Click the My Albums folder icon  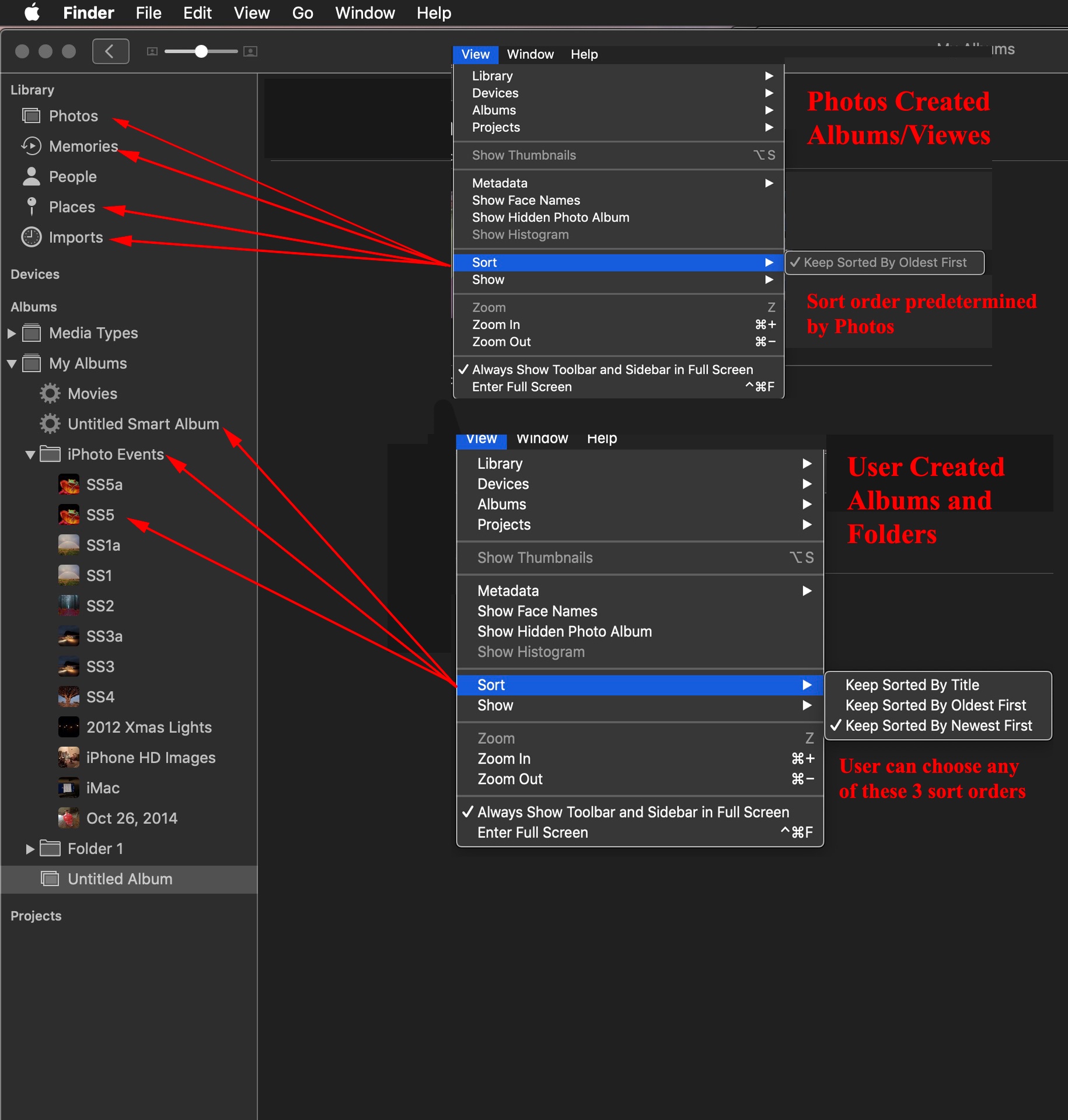pyautogui.click(x=32, y=363)
